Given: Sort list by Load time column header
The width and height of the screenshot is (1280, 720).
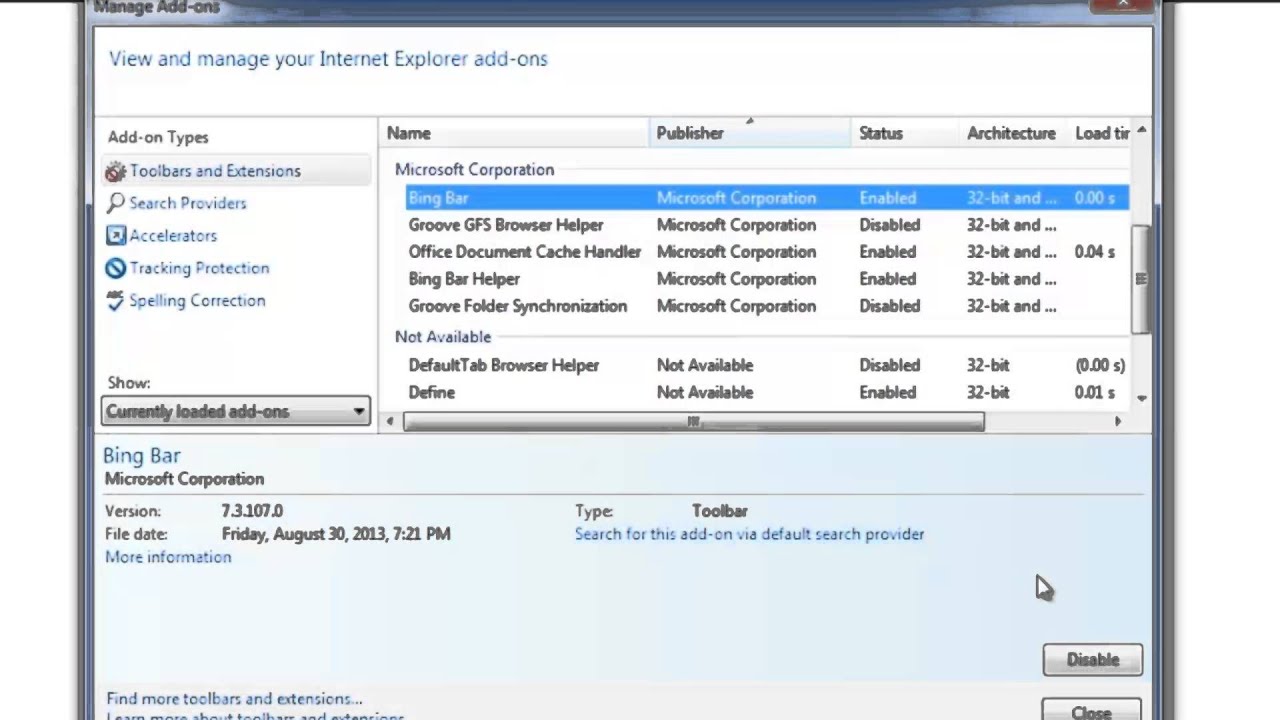Looking at the screenshot, I should tap(1101, 133).
